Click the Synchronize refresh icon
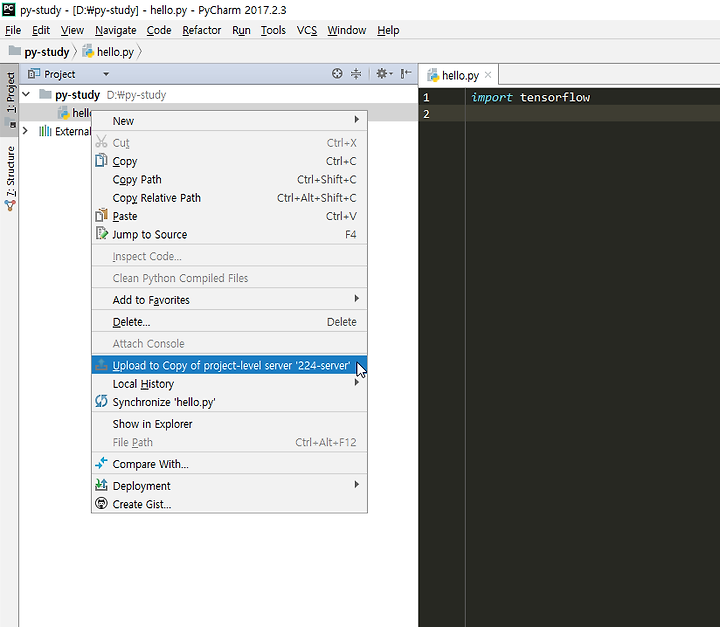The height and width of the screenshot is (627, 720). [x=101, y=401]
